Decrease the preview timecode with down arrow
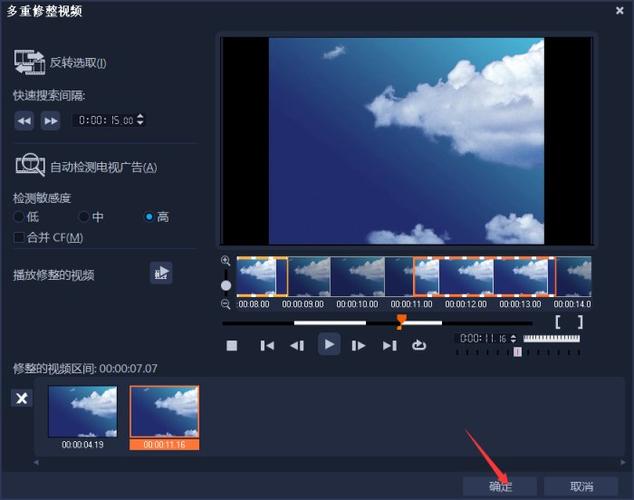The image size is (634, 500). [513, 341]
